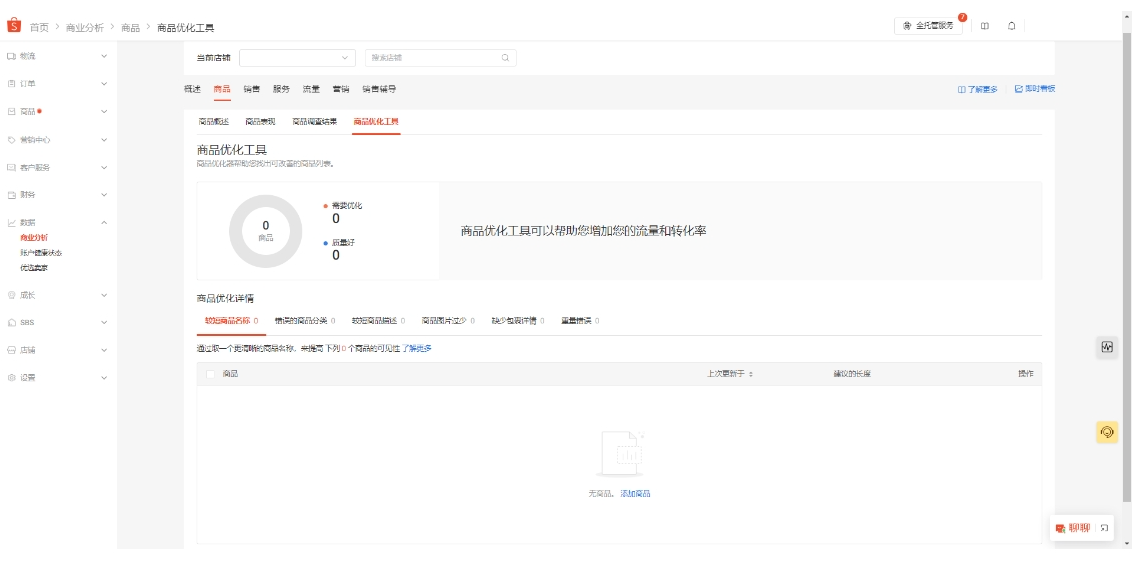Open the notification bell icon
This screenshot has width=1143, height=571.
coord(1011,26)
